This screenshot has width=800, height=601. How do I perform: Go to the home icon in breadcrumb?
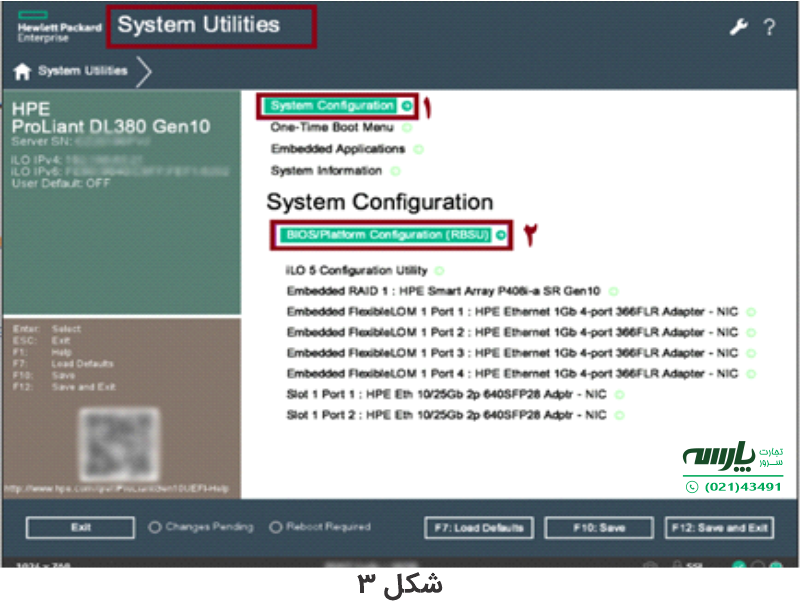pos(22,71)
